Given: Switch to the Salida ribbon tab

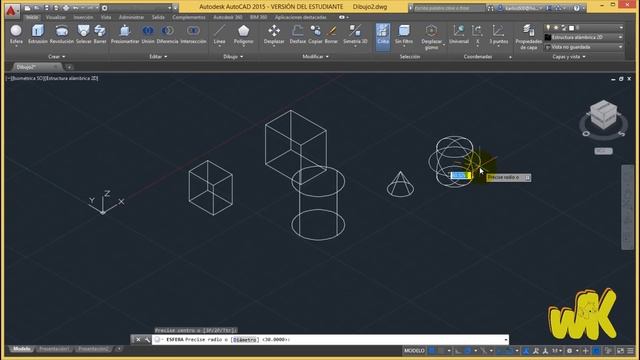Looking at the screenshot, I should 158,18.
